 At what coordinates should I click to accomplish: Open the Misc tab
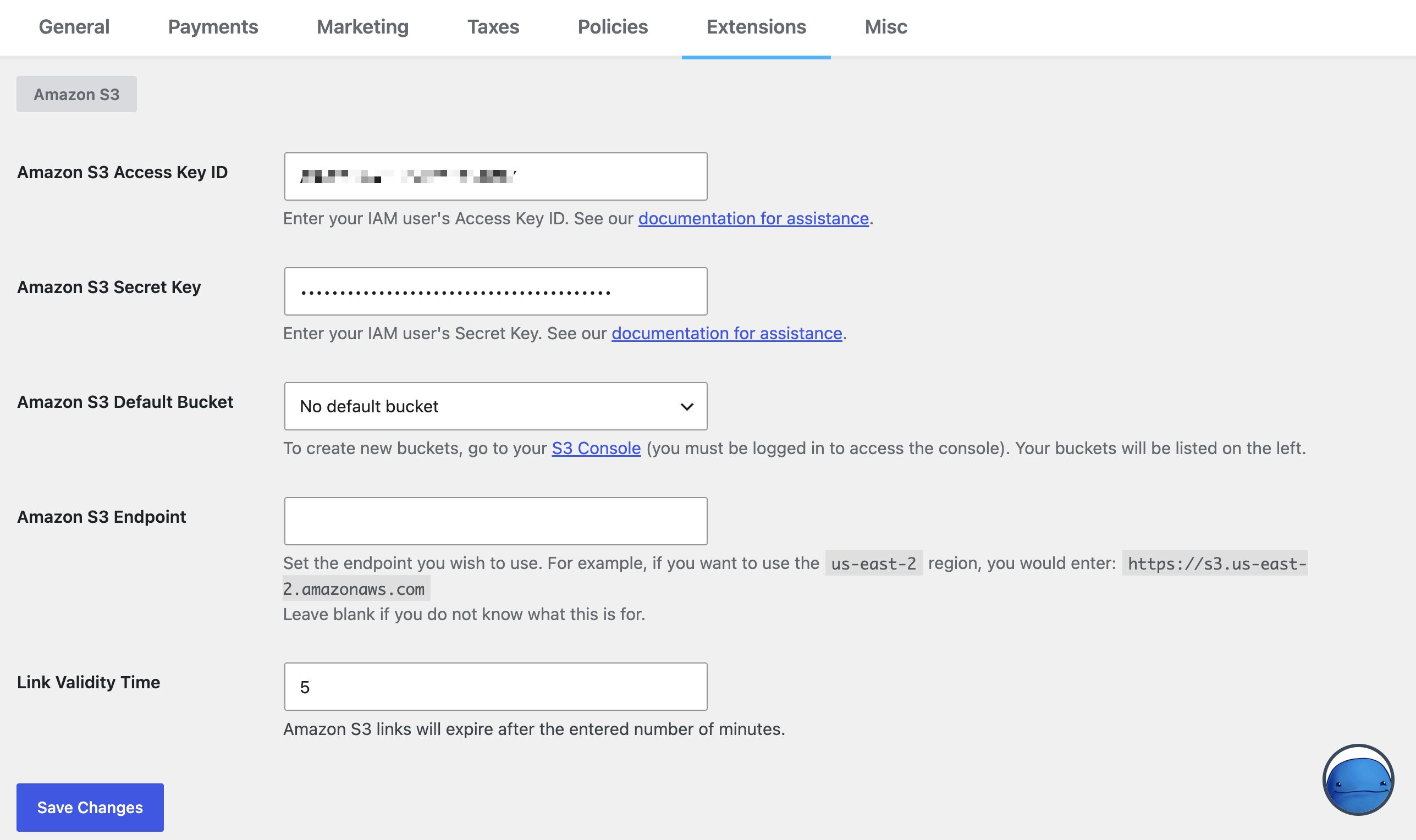click(885, 27)
